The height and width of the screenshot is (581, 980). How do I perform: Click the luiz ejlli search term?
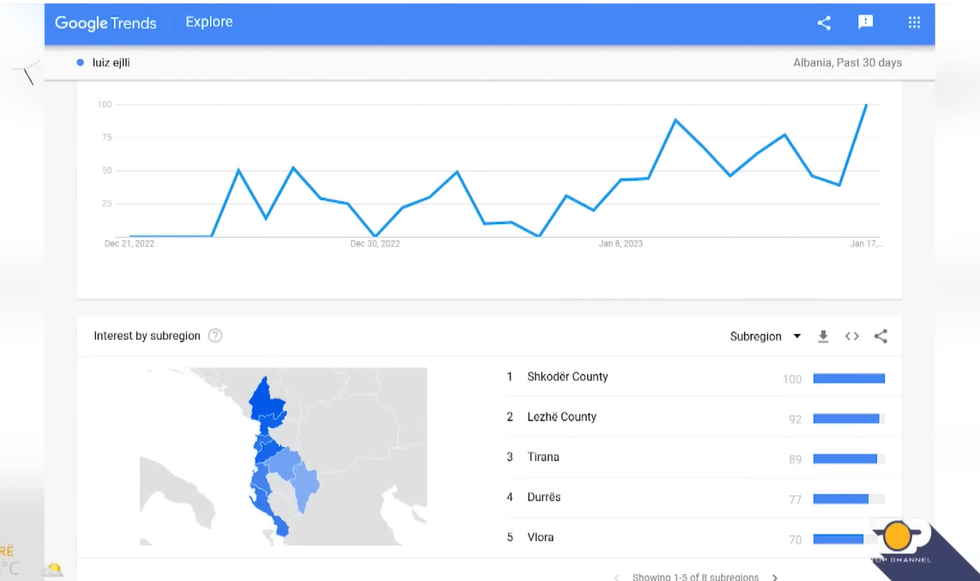pos(111,63)
